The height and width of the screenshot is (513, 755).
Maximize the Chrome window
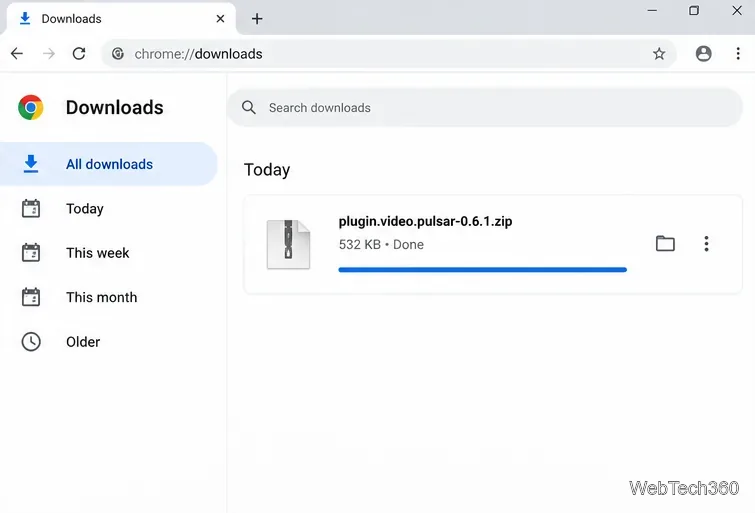point(694,11)
